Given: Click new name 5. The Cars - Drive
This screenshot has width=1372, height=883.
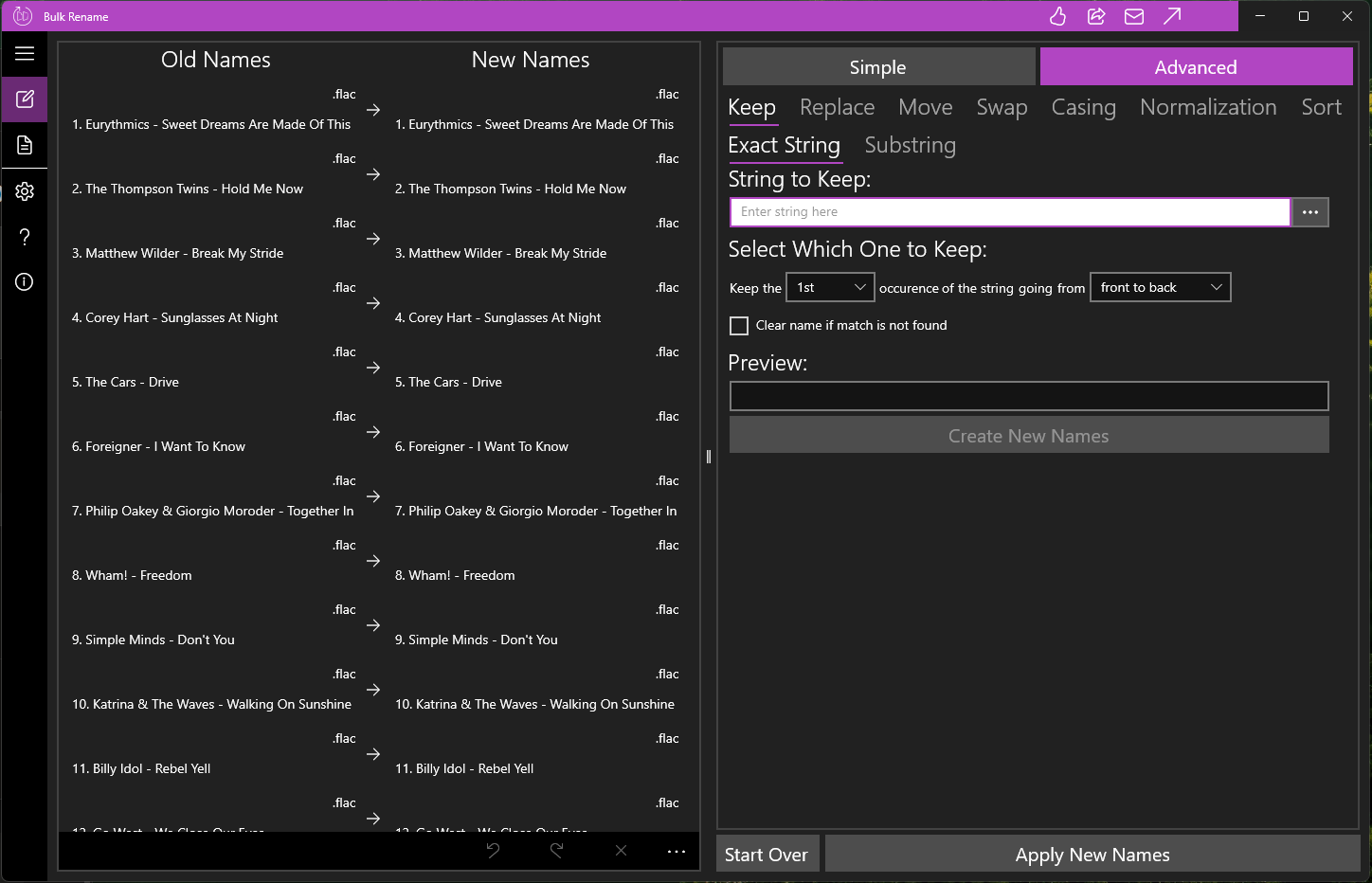Looking at the screenshot, I should [x=448, y=382].
